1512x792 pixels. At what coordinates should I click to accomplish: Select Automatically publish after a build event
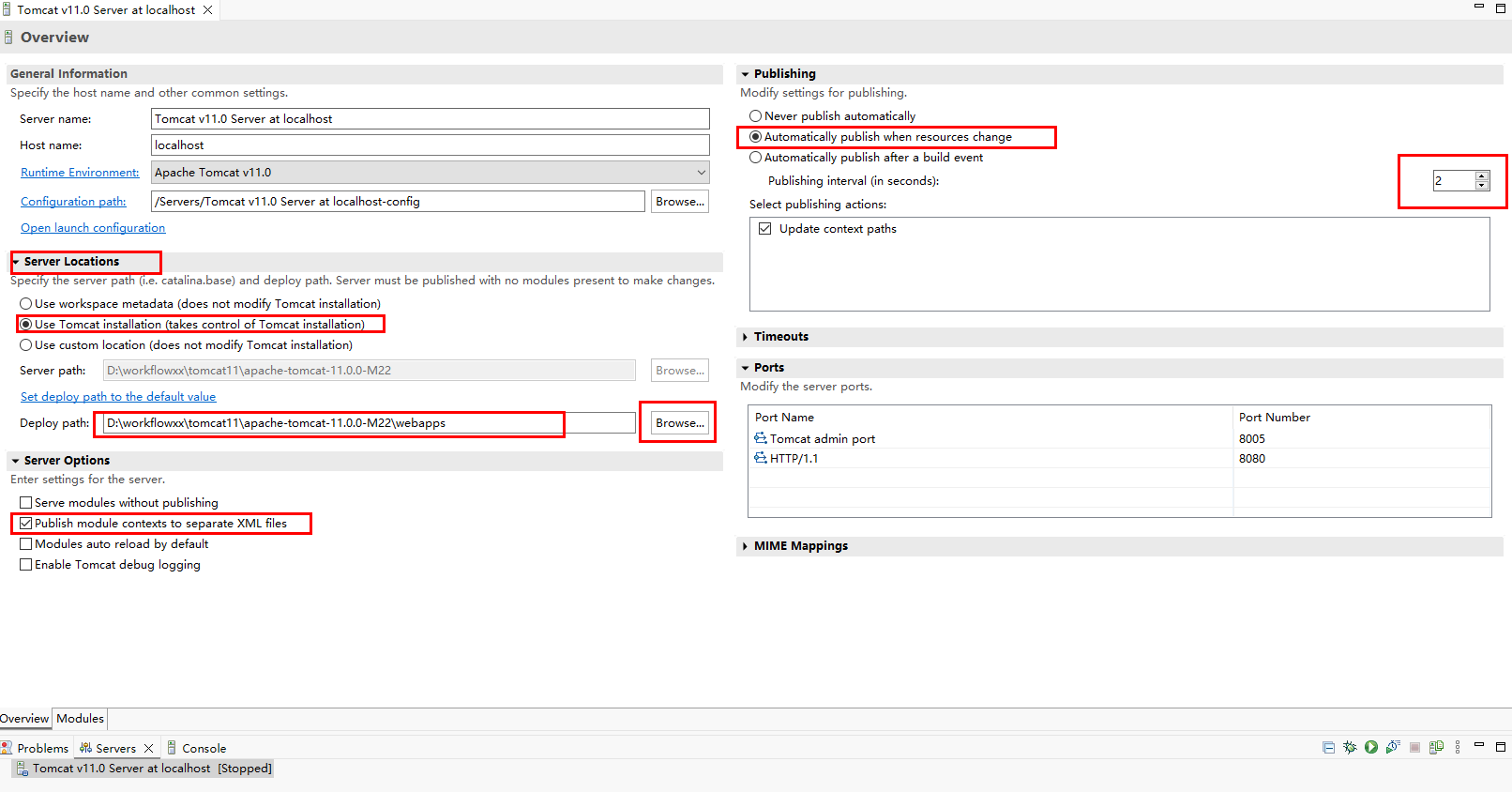756,158
